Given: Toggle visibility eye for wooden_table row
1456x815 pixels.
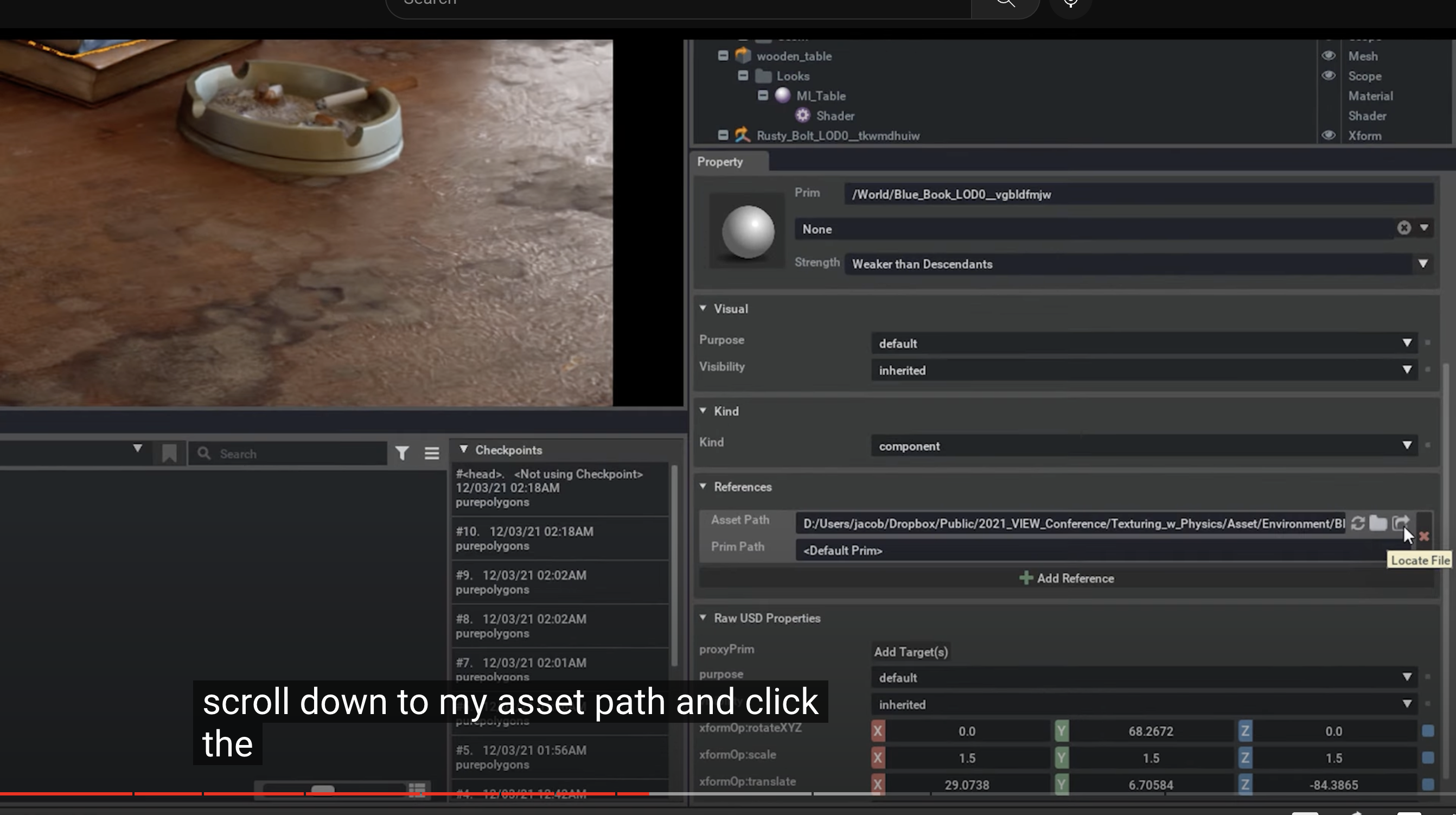Looking at the screenshot, I should coord(1329,56).
